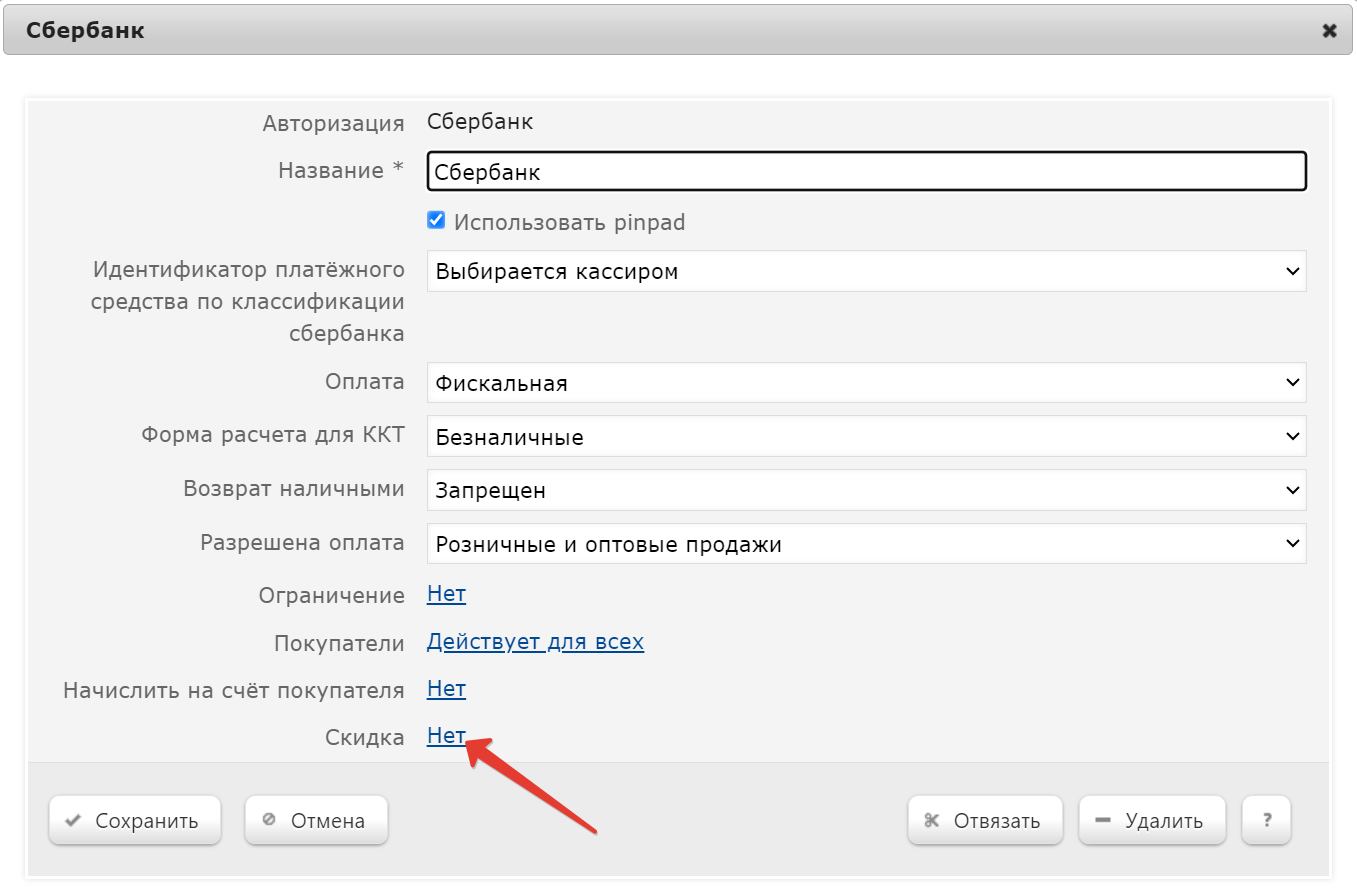This screenshot has width=1357, height=890.
Task: Open the Идентификатор платёжного средства dropdown
Action: (866, 271)
